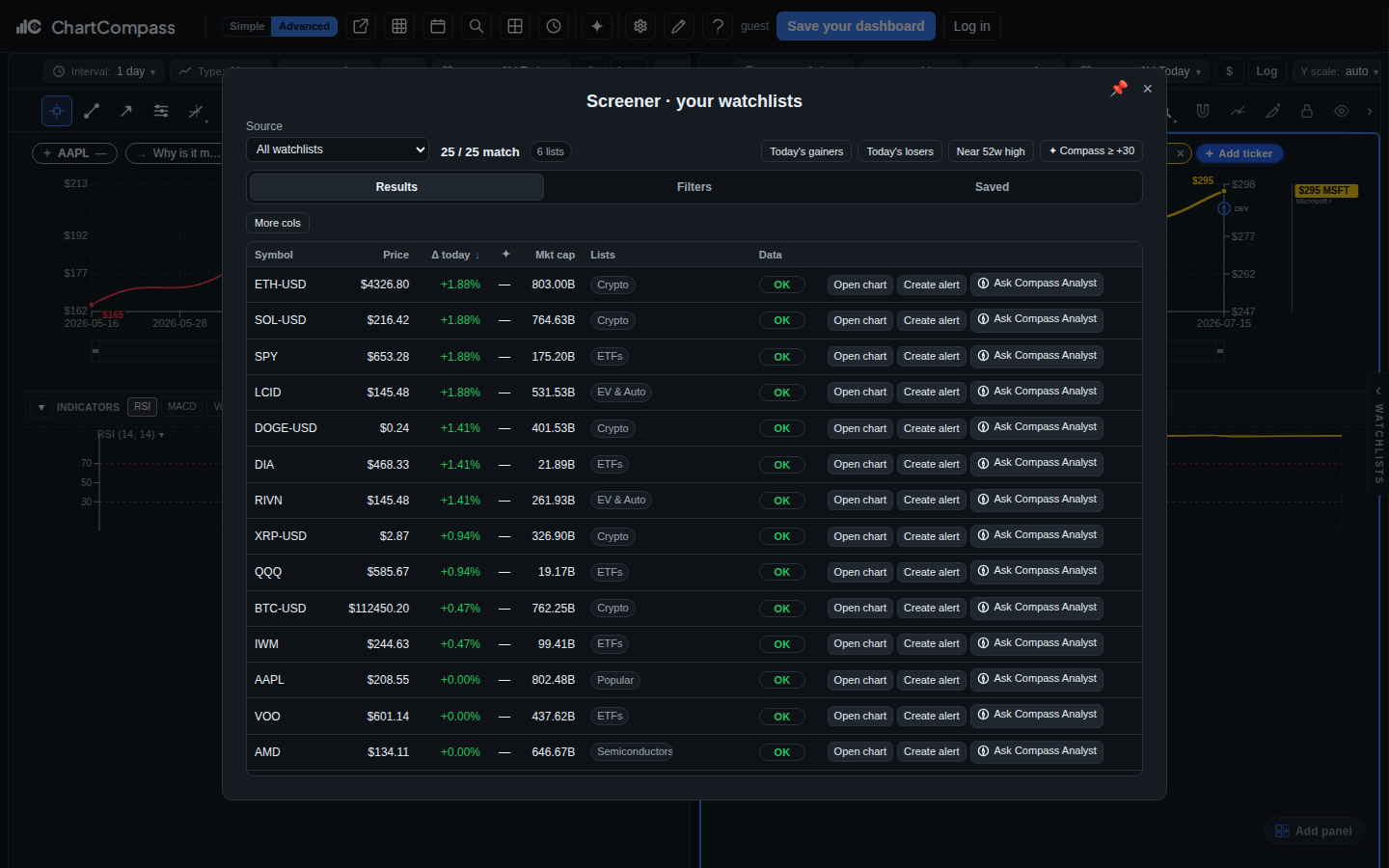Screen dimensions: 1389x868
Task: Ask Compass Analyst about SPY
Action: (x=1037, y=356)
